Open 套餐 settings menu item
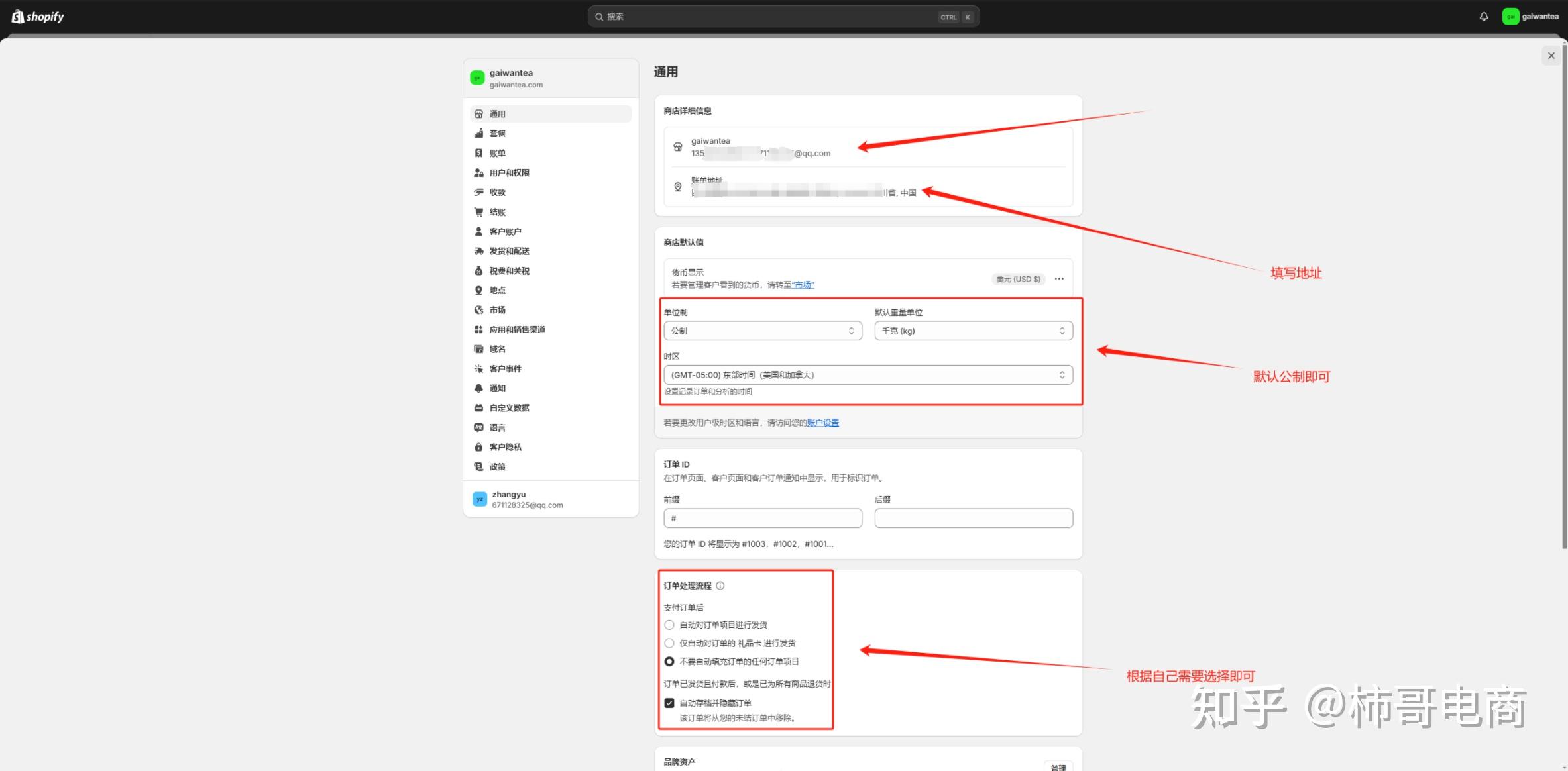 (551, 134)
